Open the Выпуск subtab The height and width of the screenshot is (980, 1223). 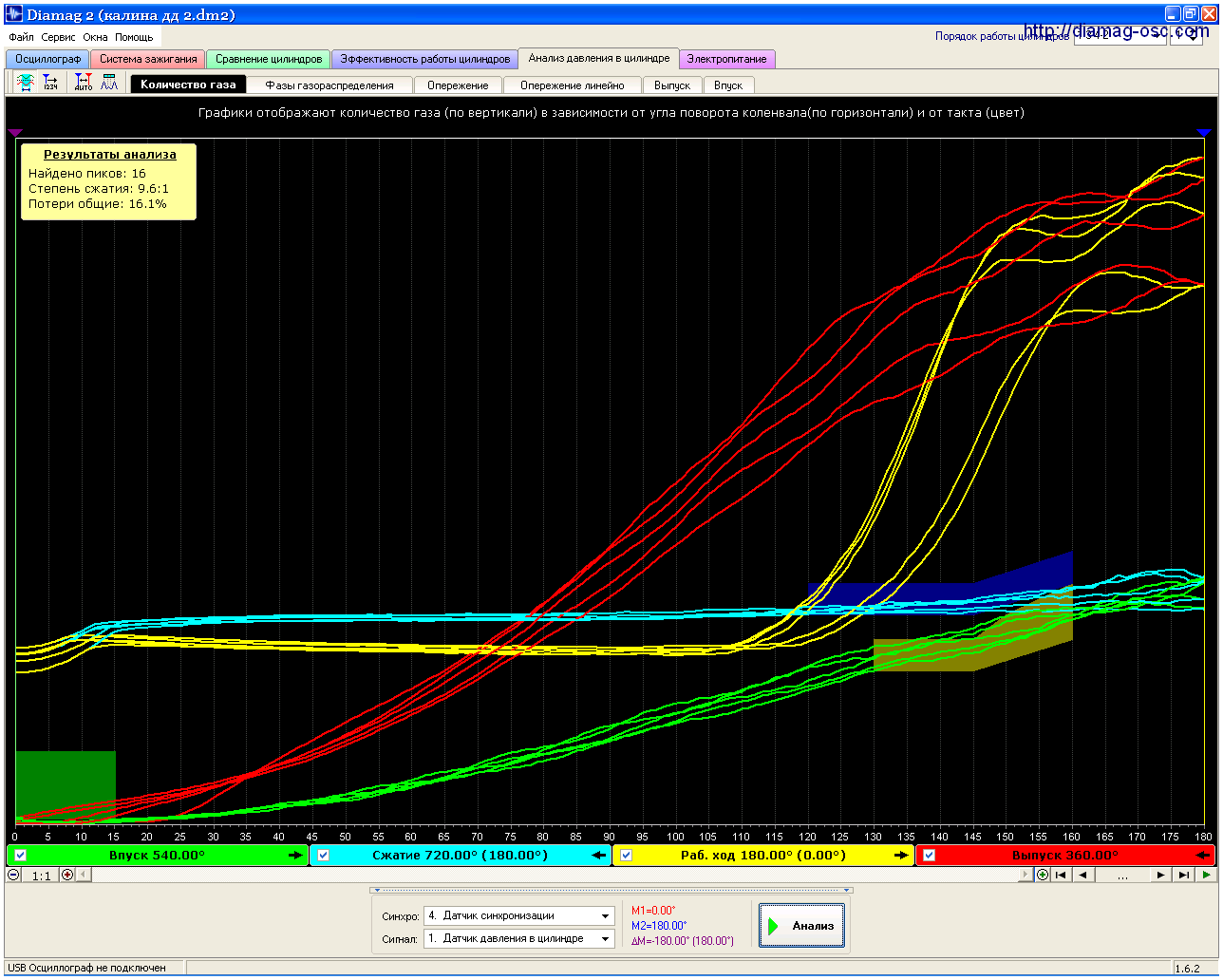(672, 85)
